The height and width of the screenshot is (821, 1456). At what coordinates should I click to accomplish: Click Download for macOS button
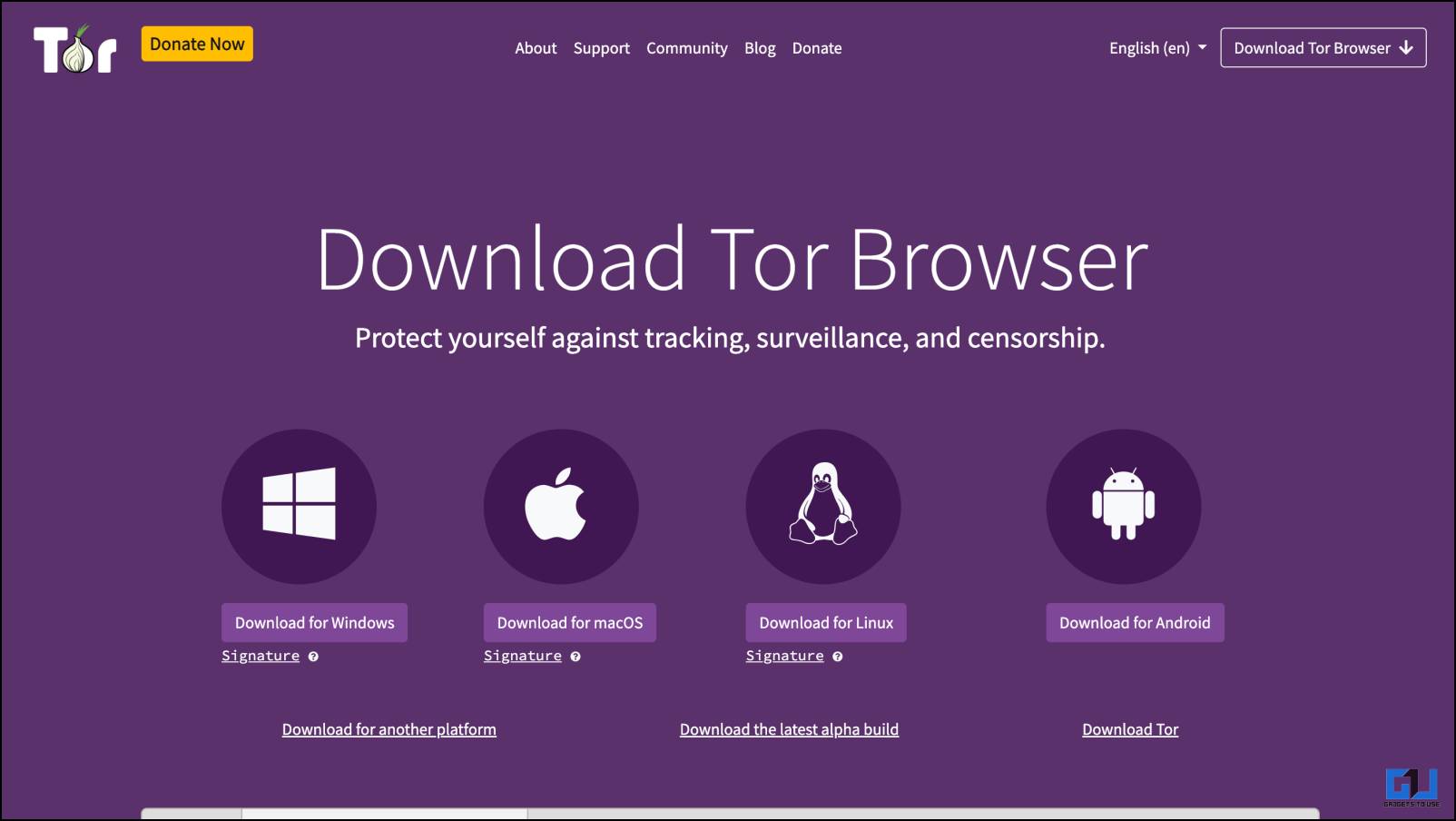pyautogui.click(x=570, y=623)
